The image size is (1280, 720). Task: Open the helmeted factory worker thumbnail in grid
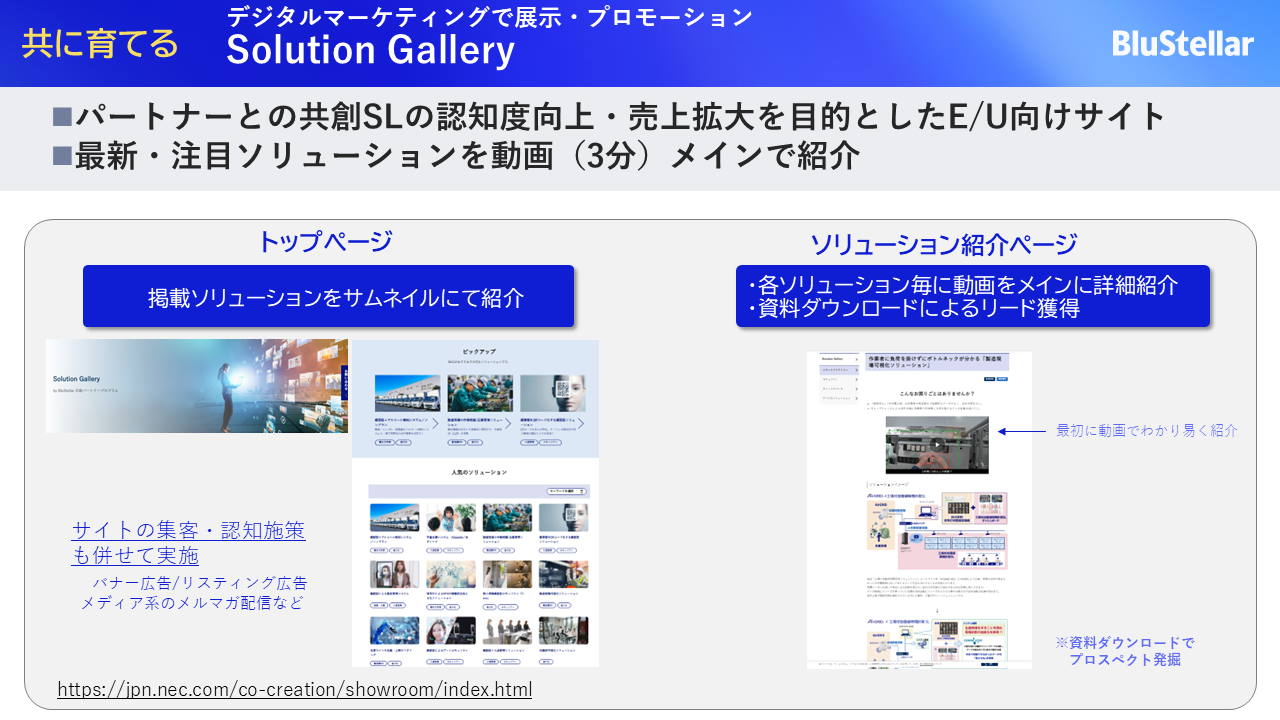(x=563, y=574)
